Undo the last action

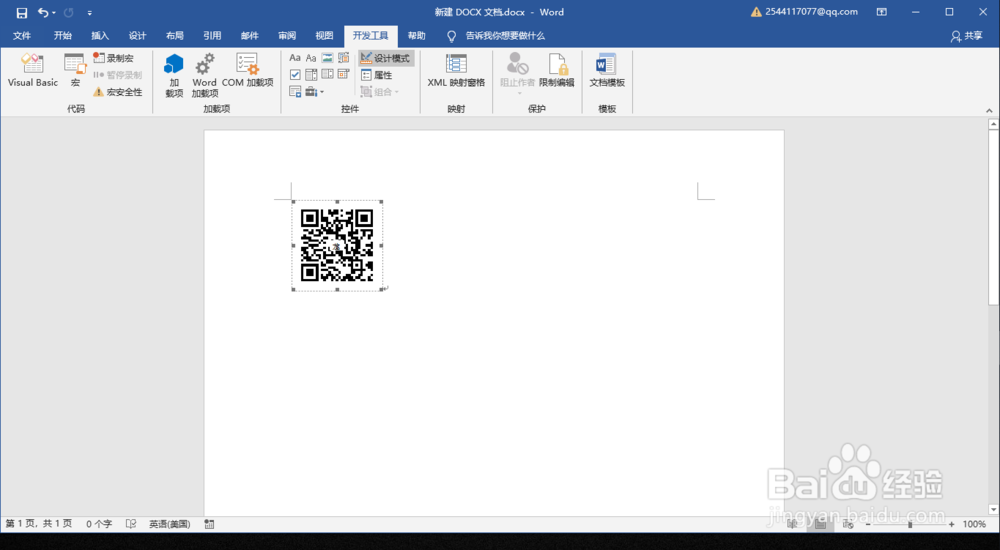point(43,12)
